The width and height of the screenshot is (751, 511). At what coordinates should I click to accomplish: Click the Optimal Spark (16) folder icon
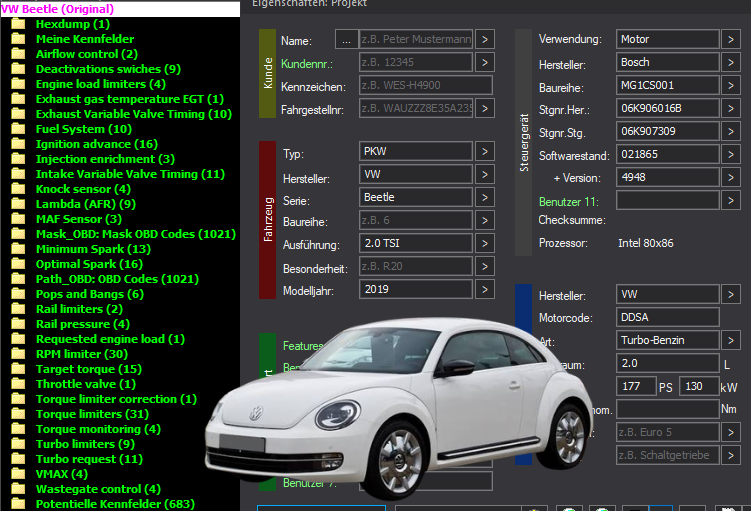coord(18,264)
